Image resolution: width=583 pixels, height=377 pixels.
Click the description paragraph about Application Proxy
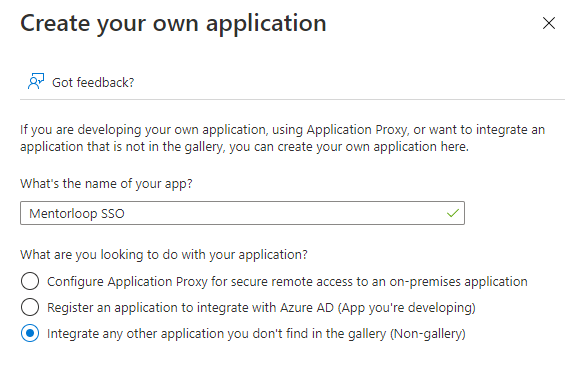pos(283,138)
